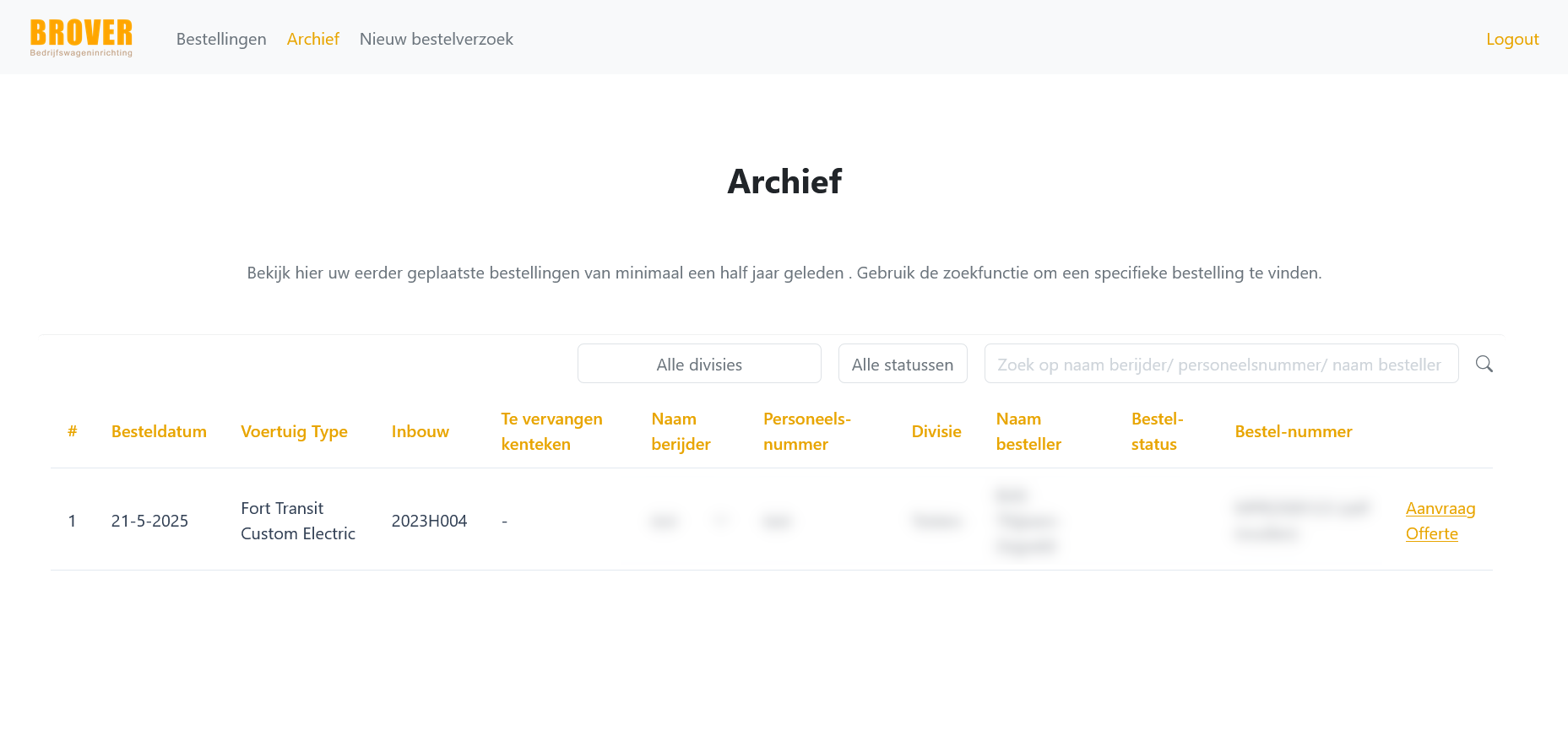This screenshot has width=1568, height=741.
Task: Click the Logout link
Action: click(x=1512, y=39)
